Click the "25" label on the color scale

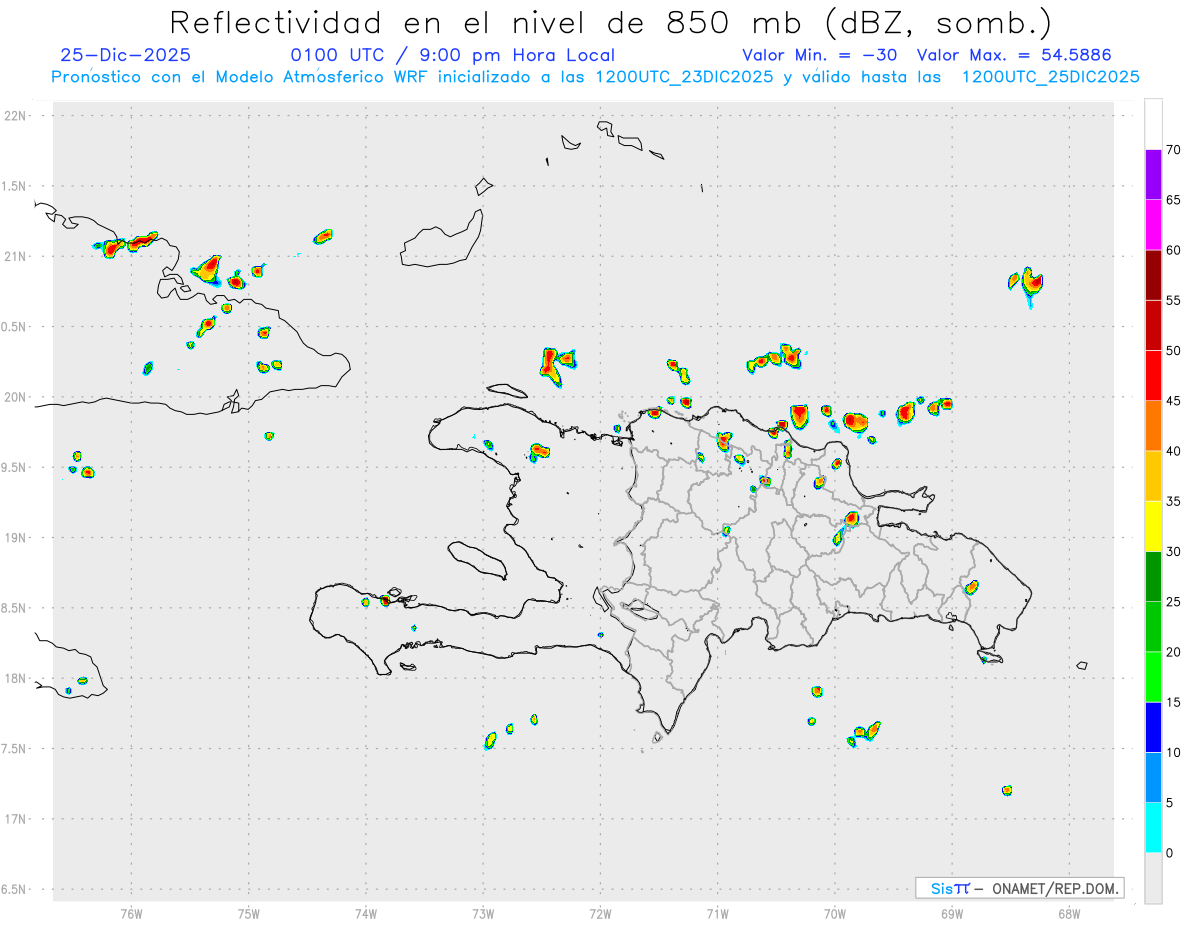tap(1173, 602)
